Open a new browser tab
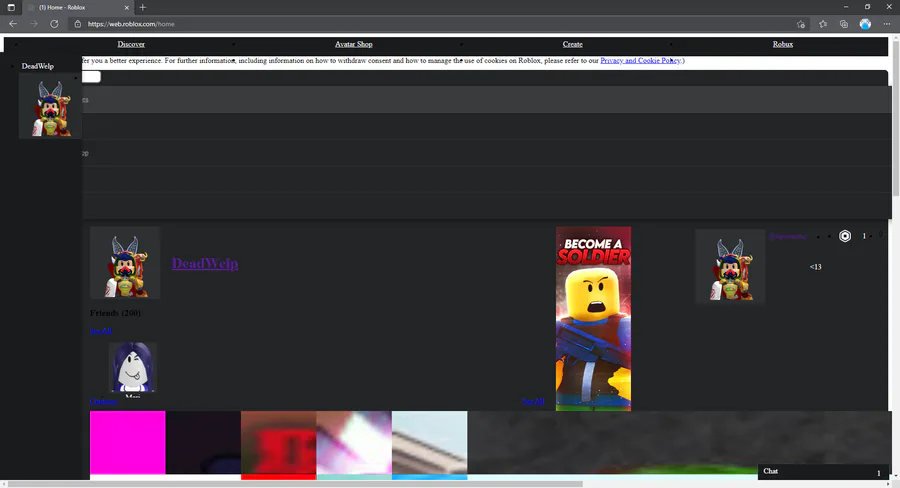This screenshot has width=900, height=488. [x=142, y=7]
